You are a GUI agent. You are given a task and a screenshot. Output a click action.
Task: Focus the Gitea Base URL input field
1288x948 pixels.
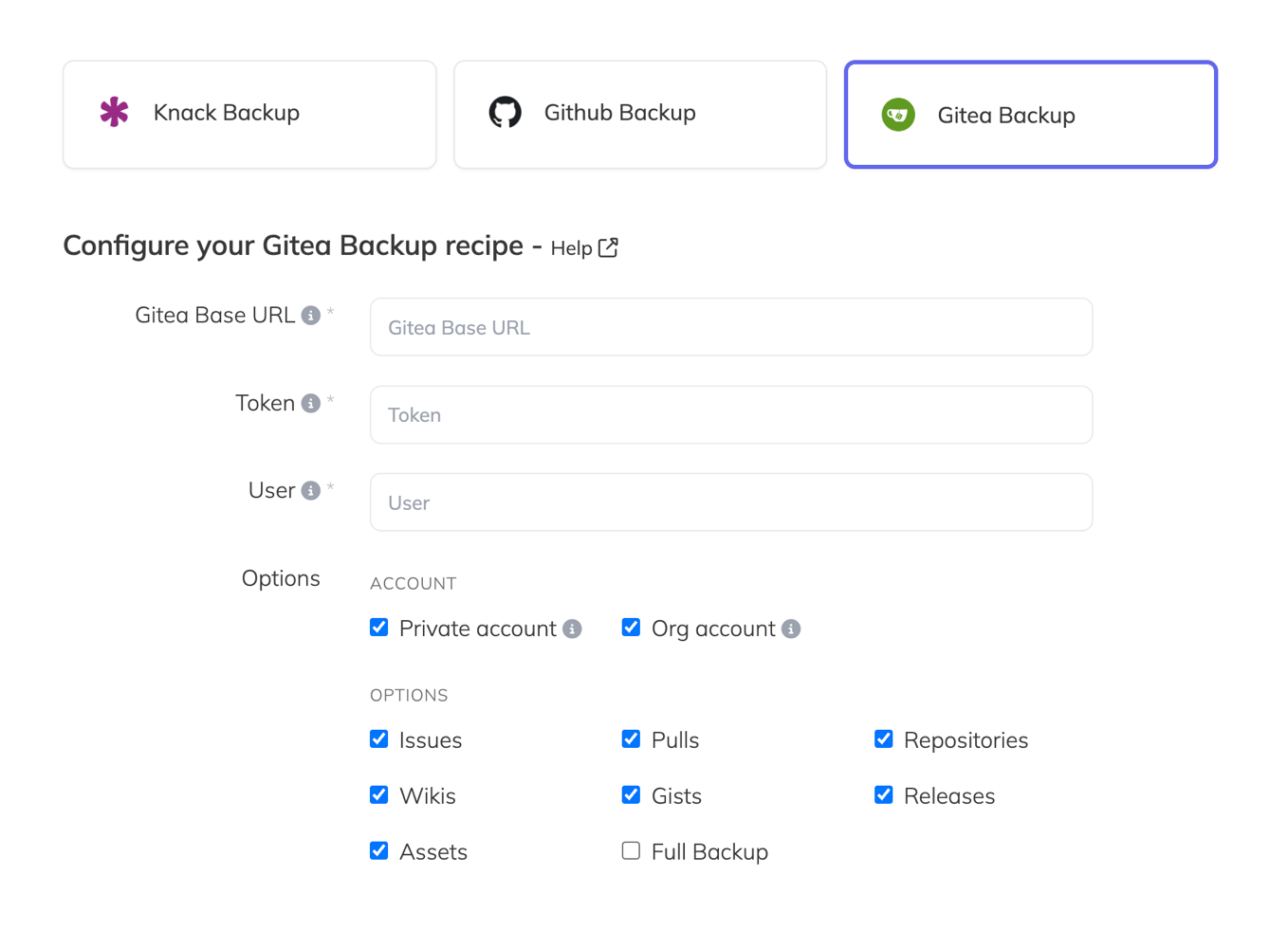pyautogui.click(x=730, y=327)
